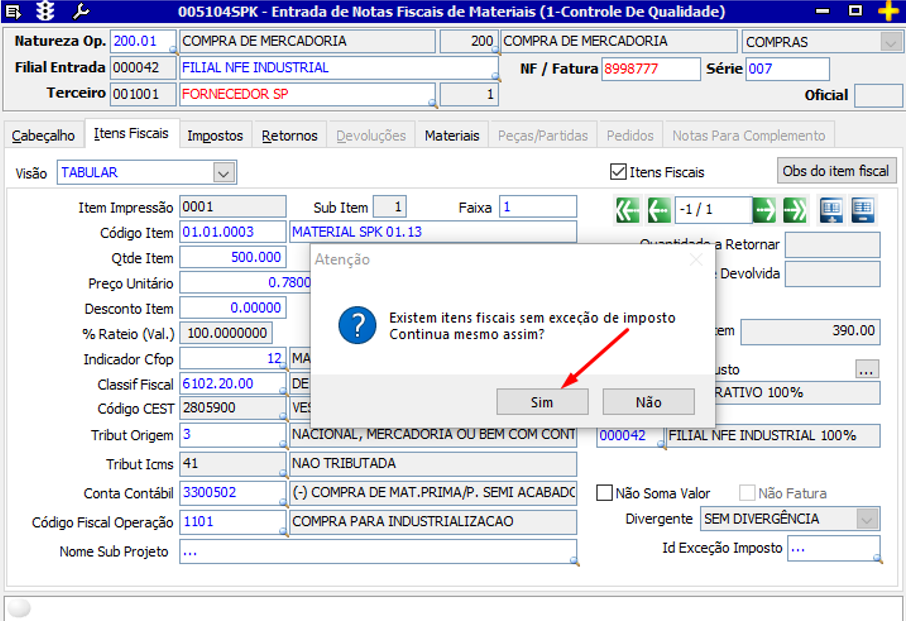This screenshot has width=906, height=628.
Task: Expand the Divergente SEM DIVERGÊNCIA dropdown
Action: tap(867, 519)
